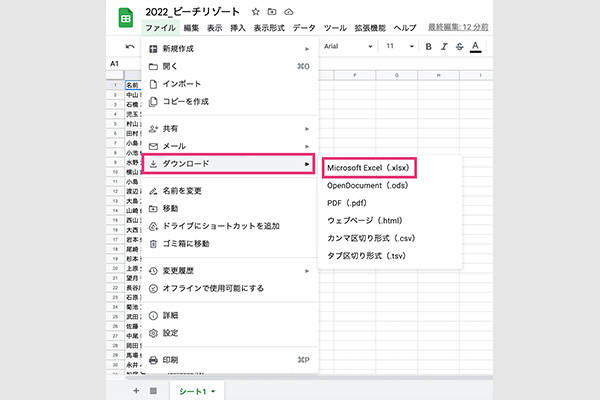Image resolution: width=600 pixels, height=400 pixels.
Task: Toggle italic formatting
Action: (x=444, y=46)
